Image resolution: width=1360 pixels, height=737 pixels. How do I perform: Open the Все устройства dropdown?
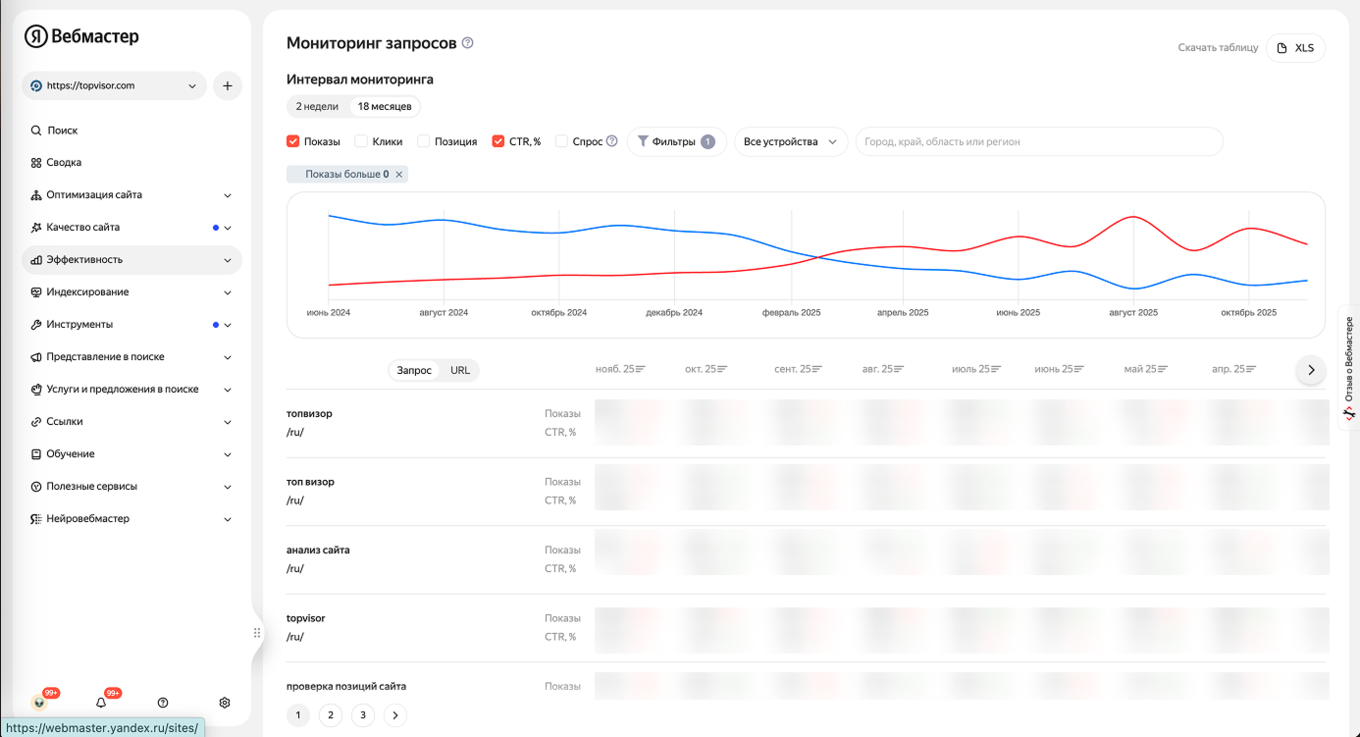pos(790,142)
